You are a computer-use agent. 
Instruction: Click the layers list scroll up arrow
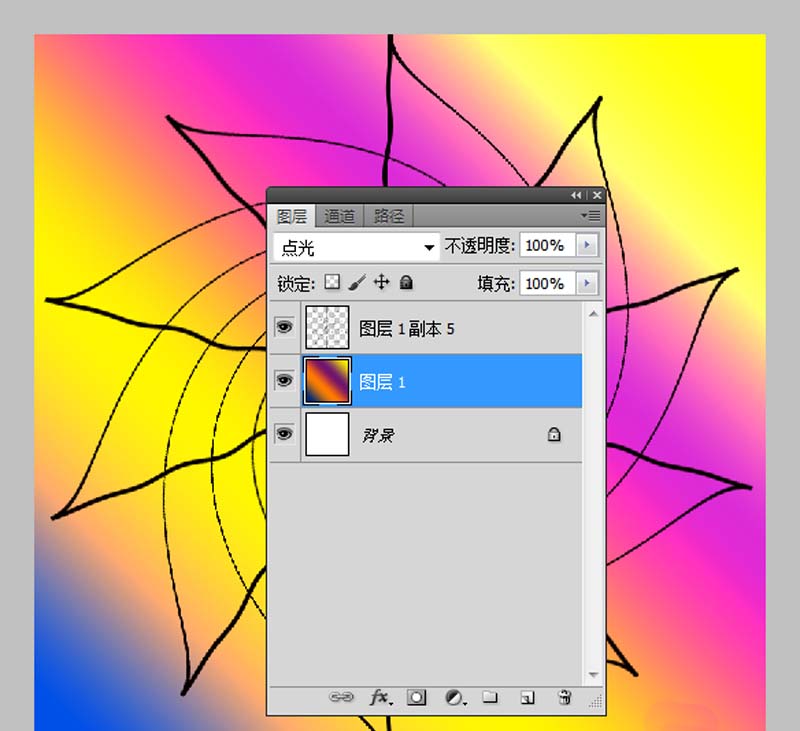coord(593,314)
